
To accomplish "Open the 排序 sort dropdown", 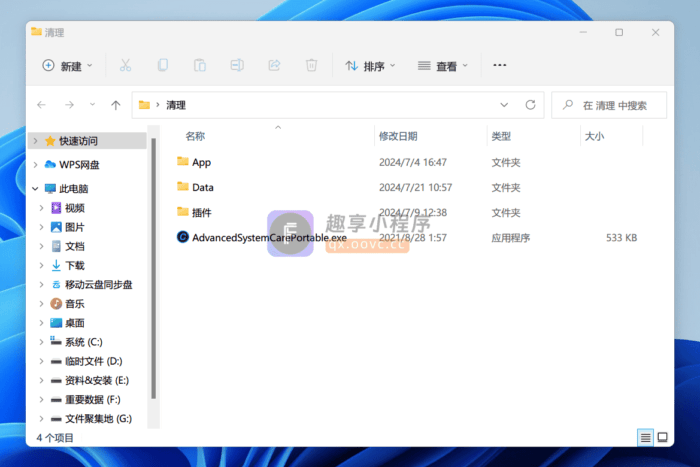I will (x=371, y=66).
